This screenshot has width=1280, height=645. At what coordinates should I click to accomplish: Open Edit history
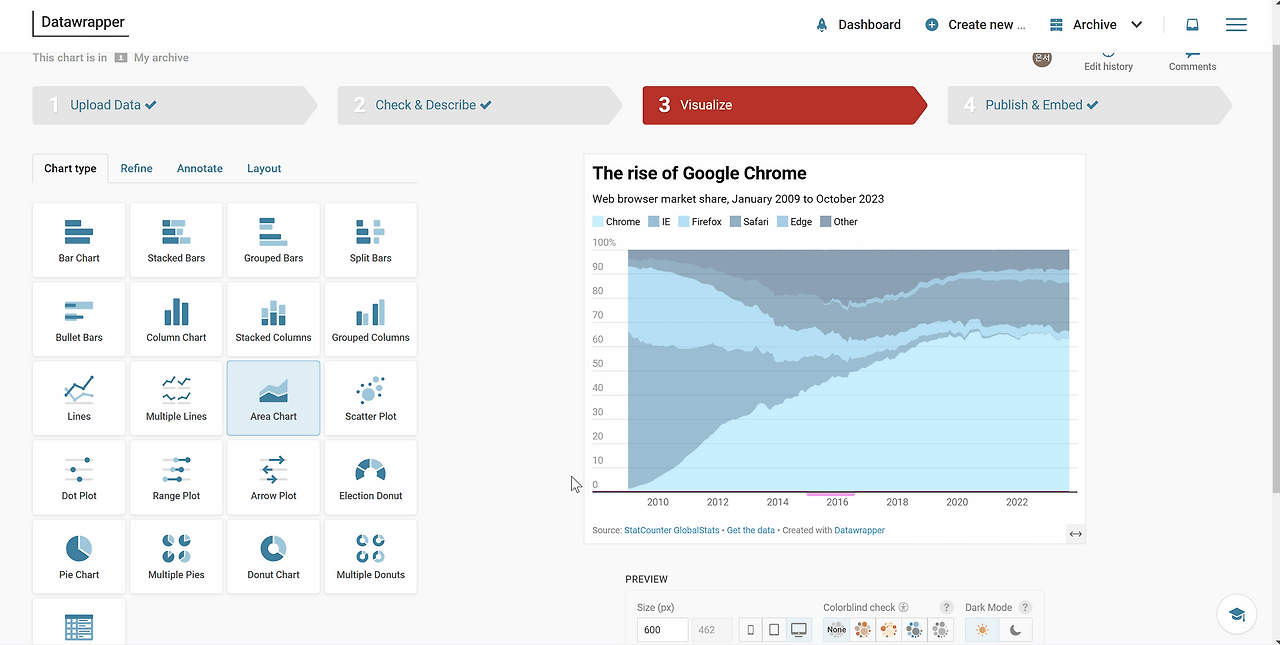(1108, 62)
